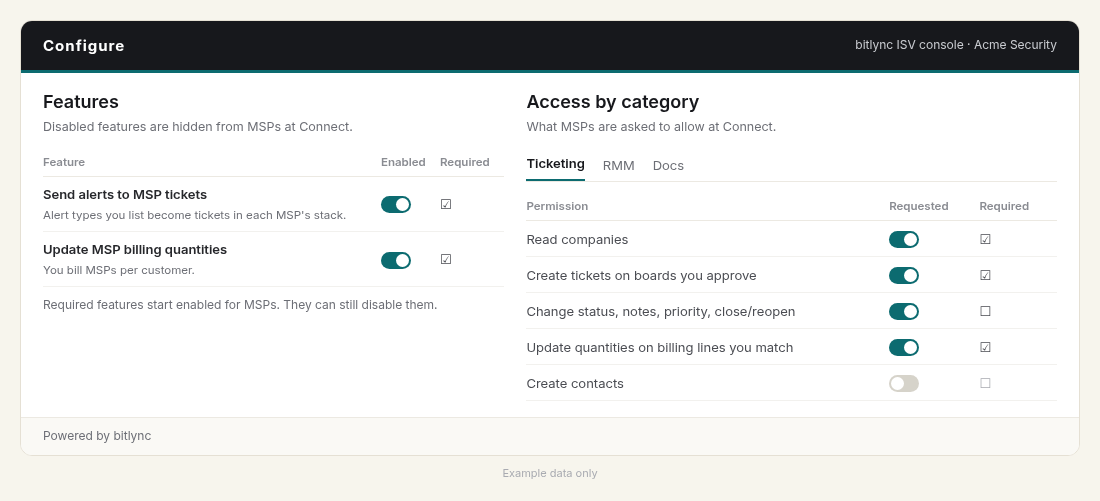
Task: Uncheck Required for Send alerts to MSP tickets
Action: click(x=446, y=204)
